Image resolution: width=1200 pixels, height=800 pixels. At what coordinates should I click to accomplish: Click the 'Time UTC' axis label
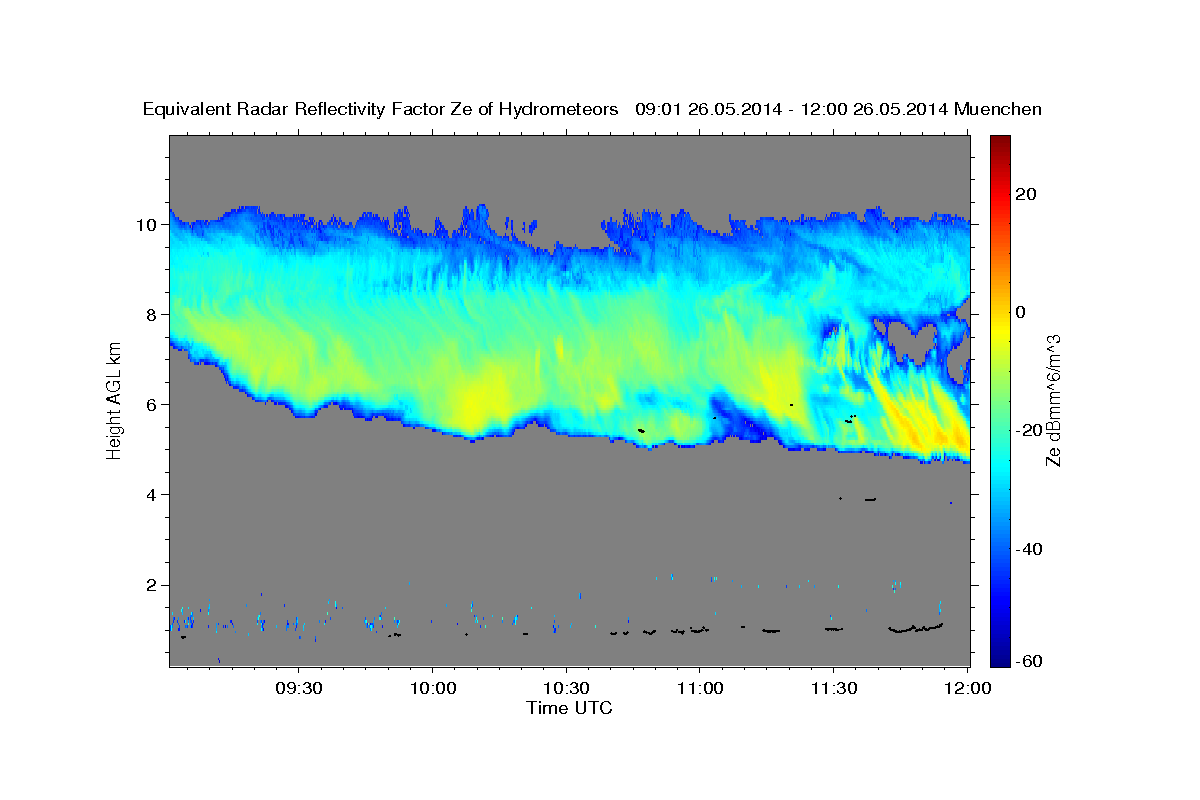(569, 708)
